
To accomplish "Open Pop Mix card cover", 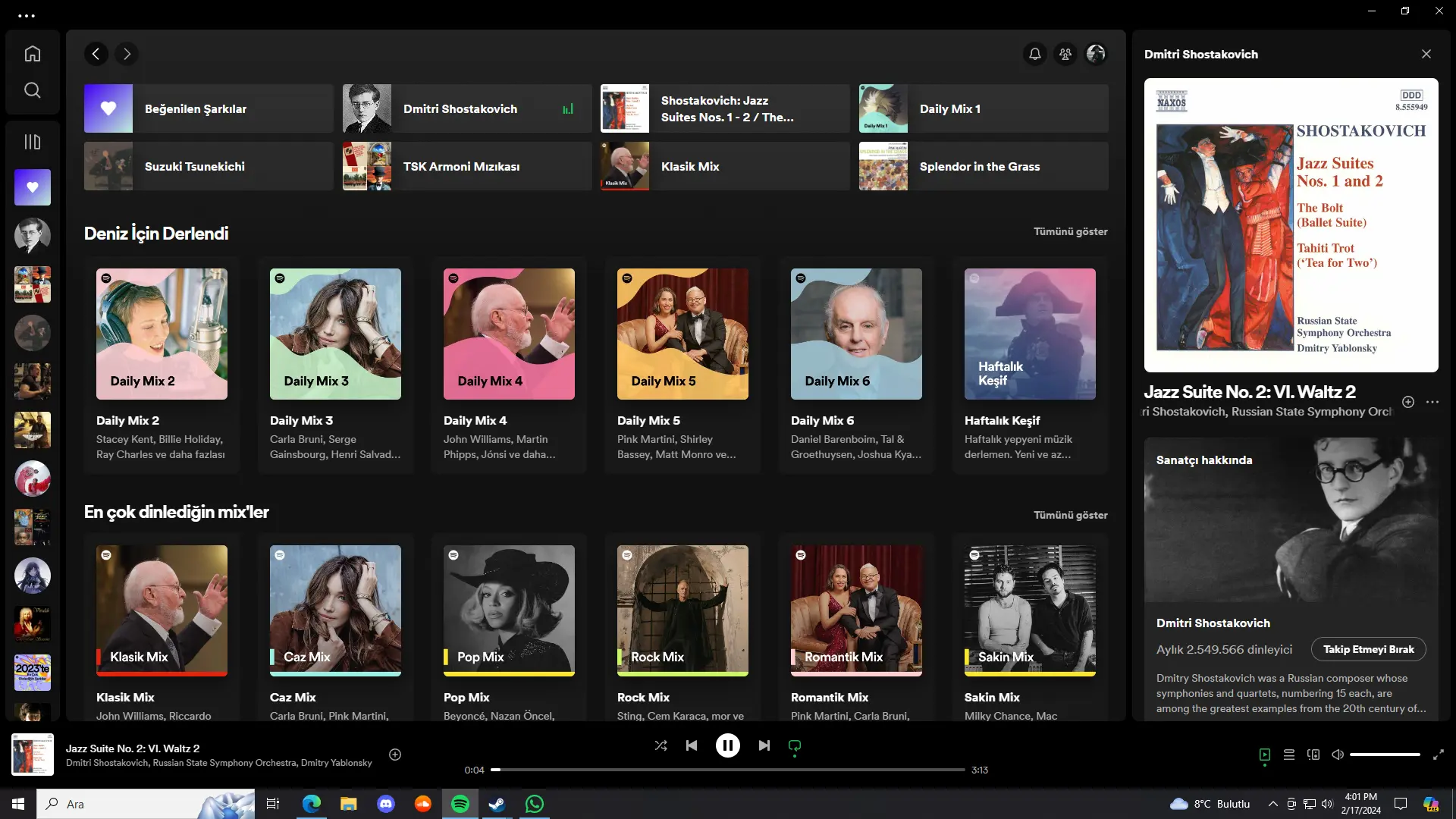I will [x=509, y=610].
